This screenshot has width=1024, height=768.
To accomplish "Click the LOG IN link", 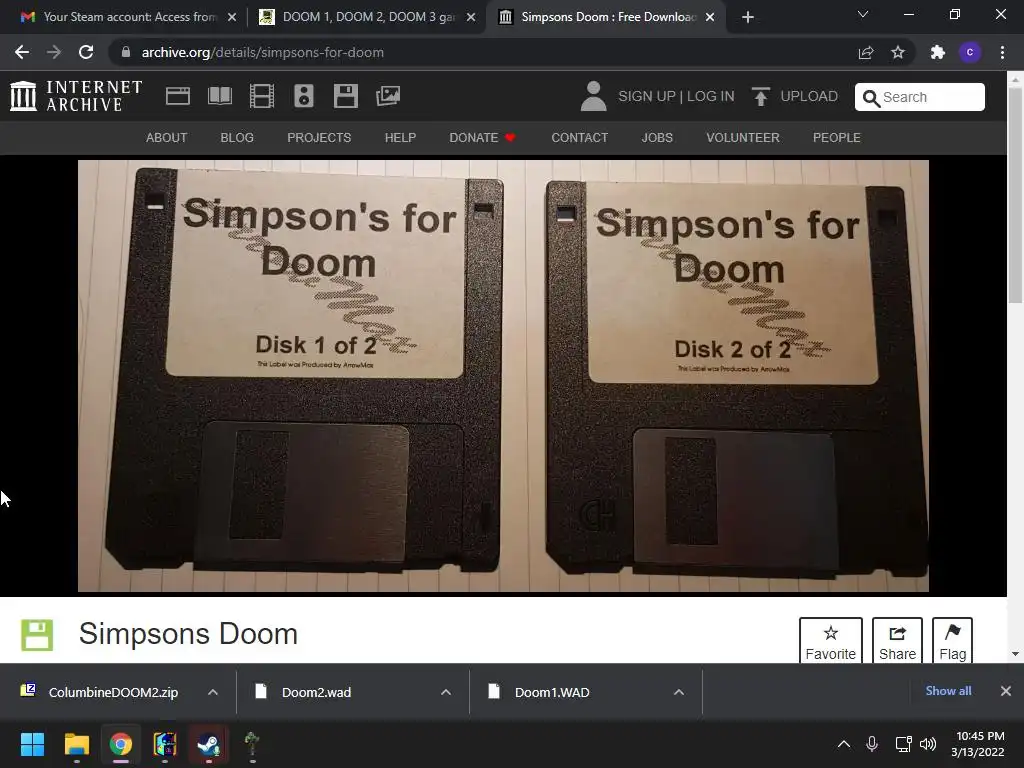I will (711, 96).
